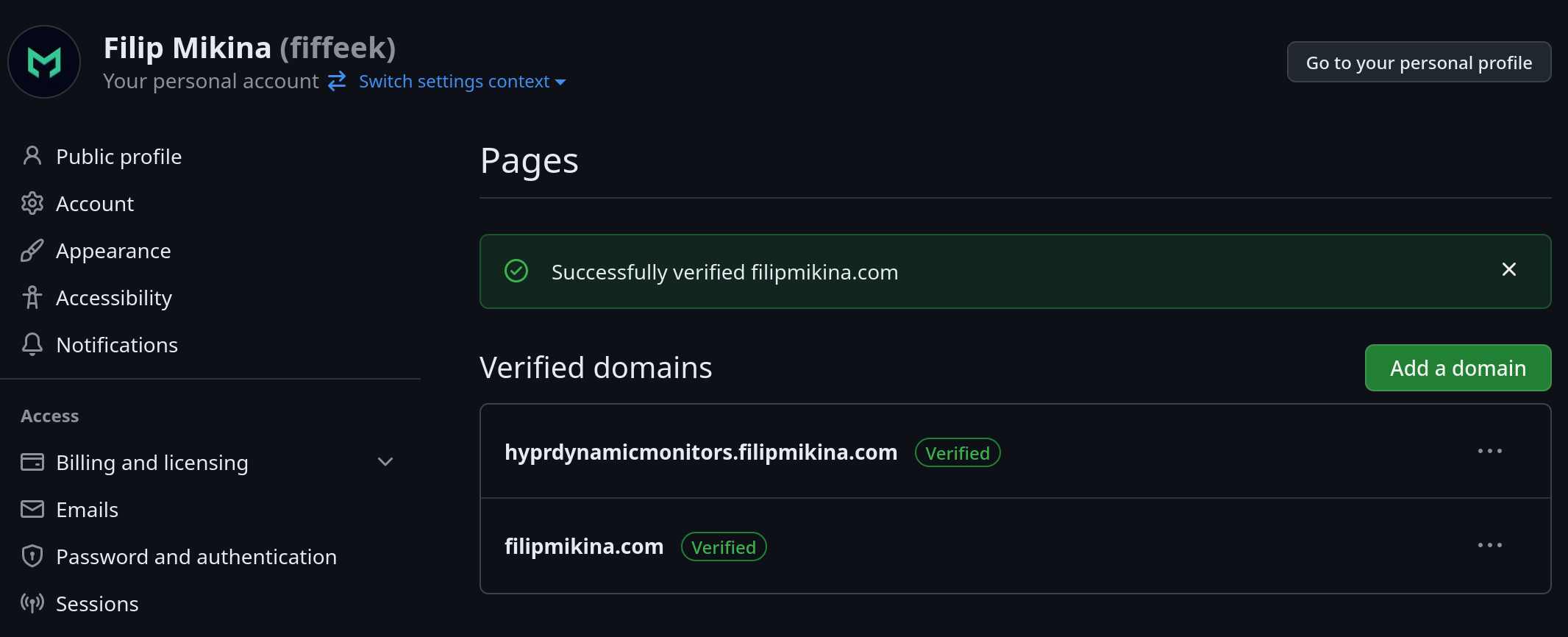
Task: Click the fiffeek profile avatar
Action: tap(44, 62)
